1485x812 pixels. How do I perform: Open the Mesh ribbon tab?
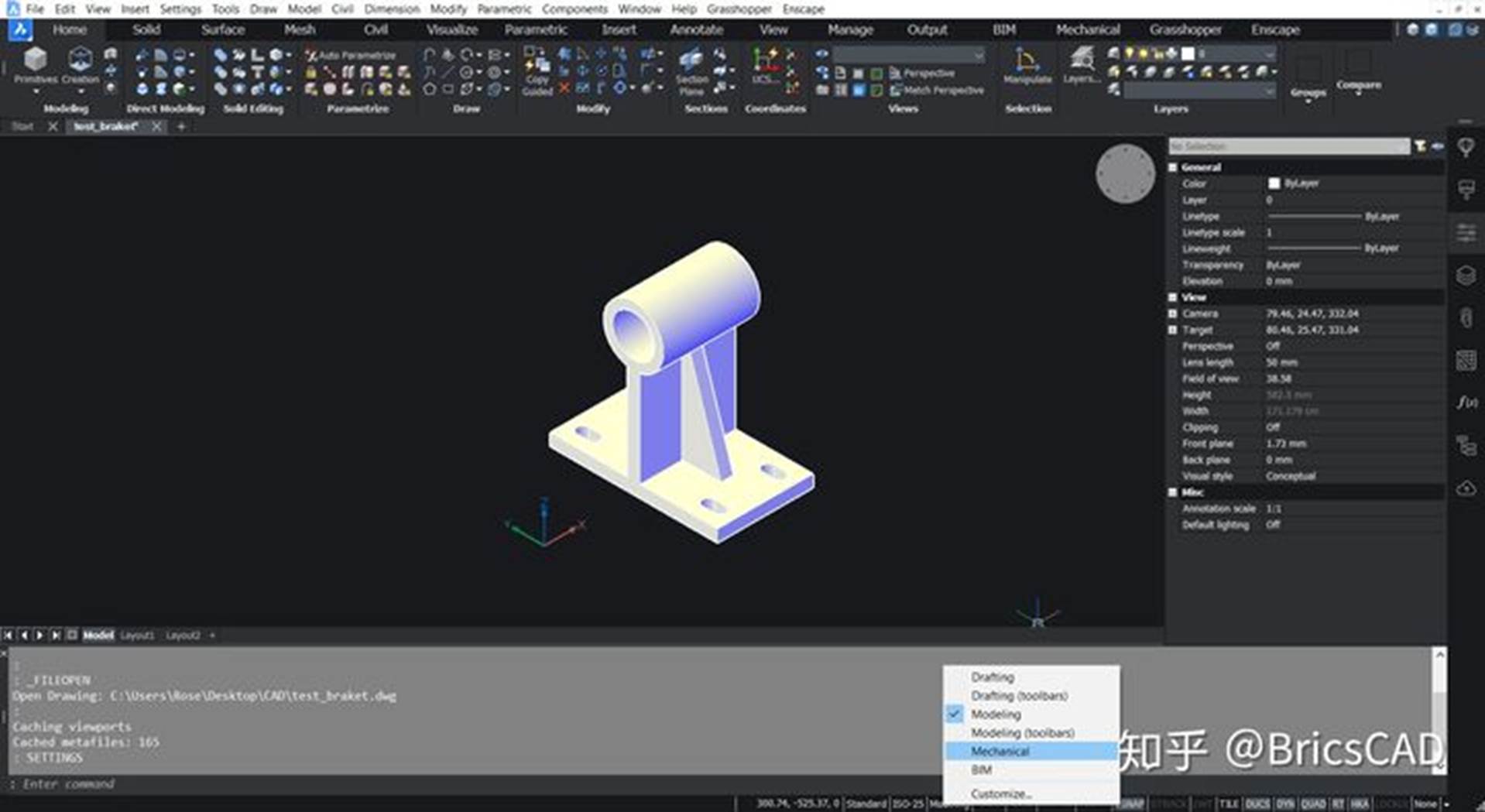point(299,29)
